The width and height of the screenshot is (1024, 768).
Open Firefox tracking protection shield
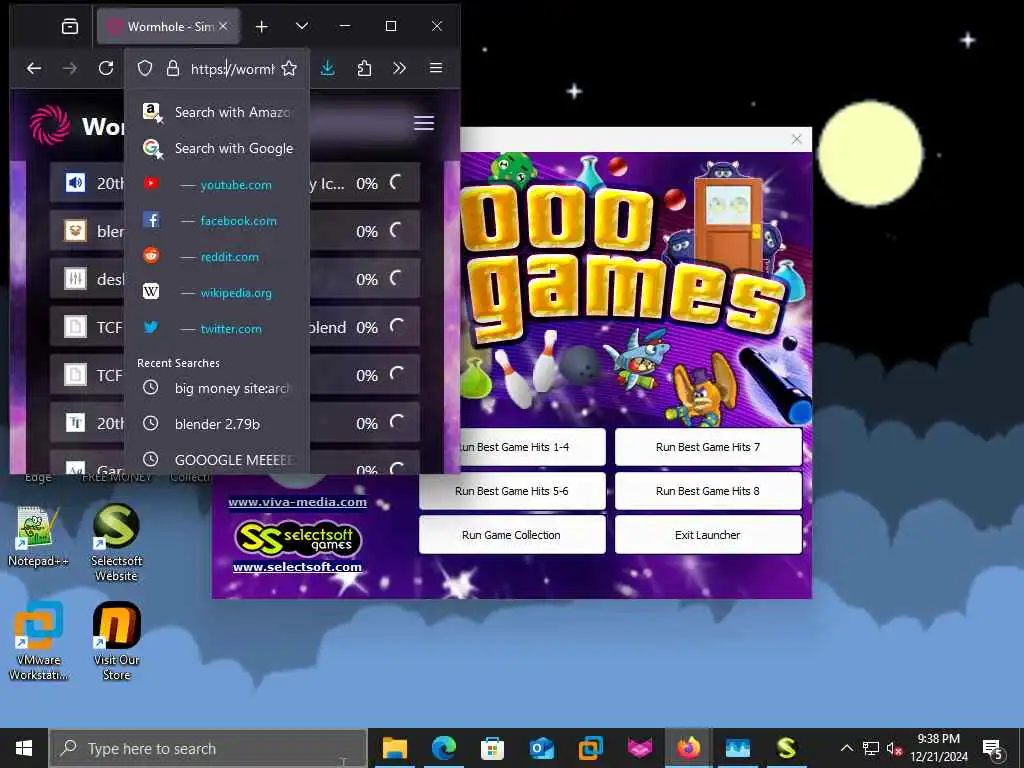pos(145,69)
